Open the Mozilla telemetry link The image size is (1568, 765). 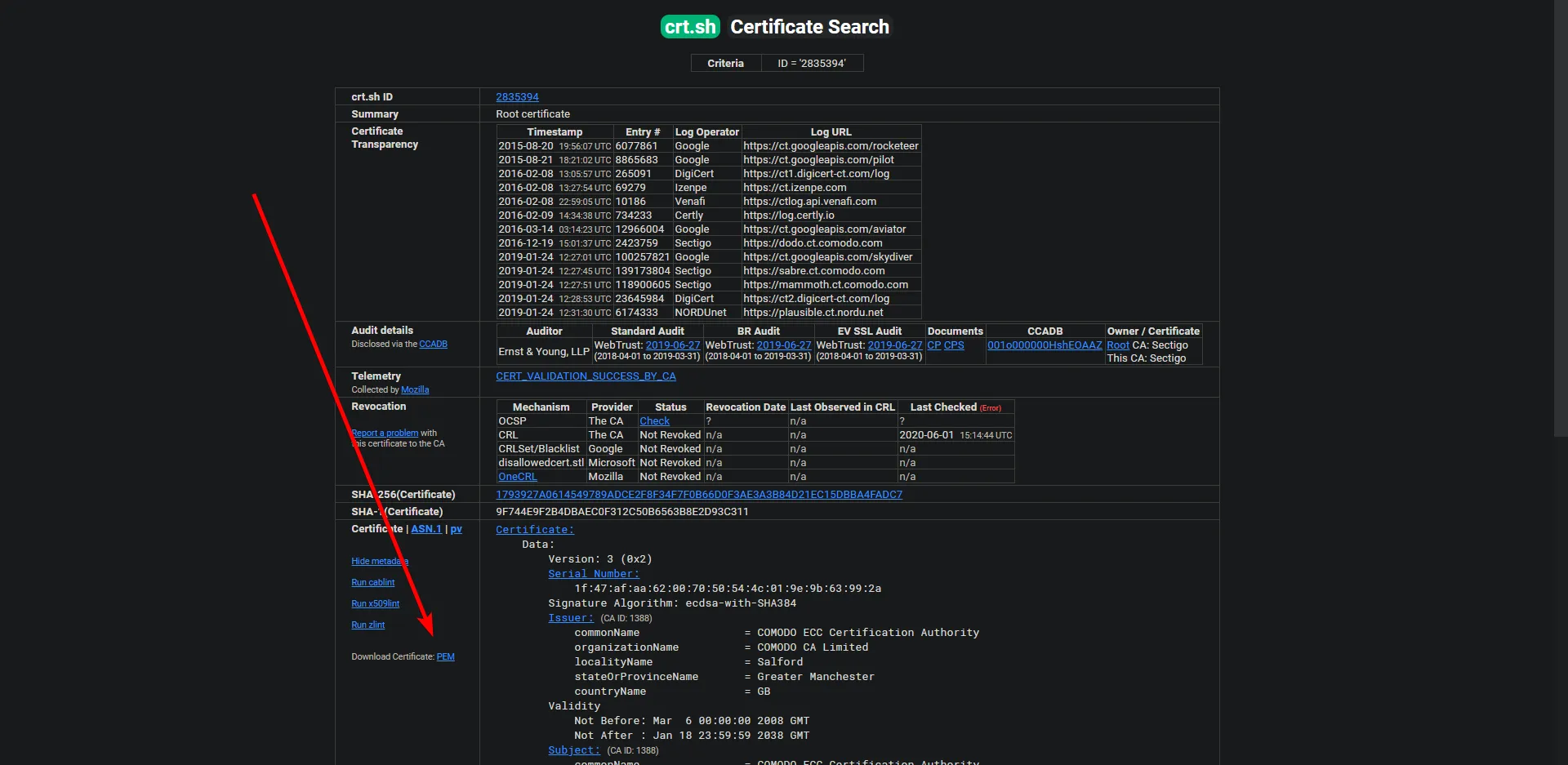click(x=415, y=390)
